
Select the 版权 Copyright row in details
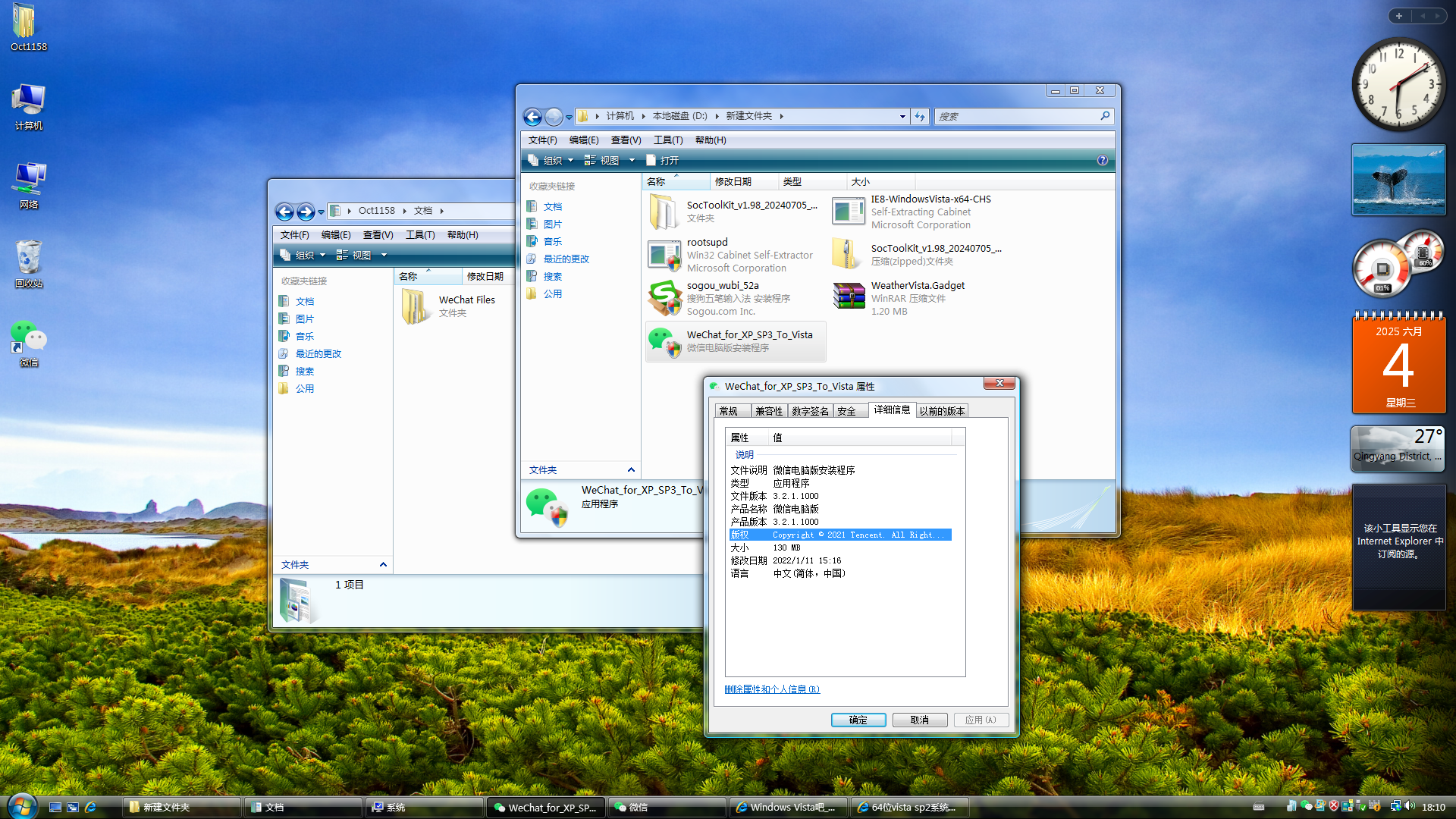click(839, 535)
